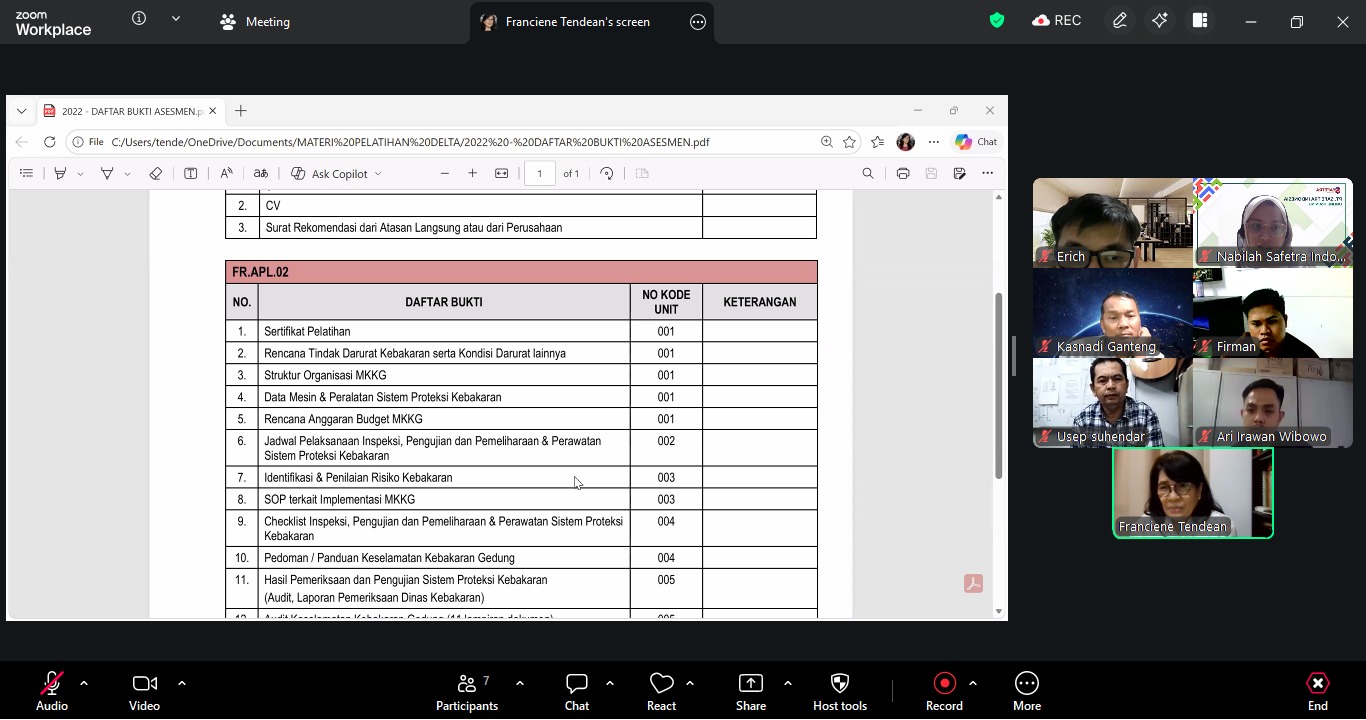This screenshot has height=720, width=1366.
Task: Select the eraser tool in the PDF toolbar
Action: 156,173
